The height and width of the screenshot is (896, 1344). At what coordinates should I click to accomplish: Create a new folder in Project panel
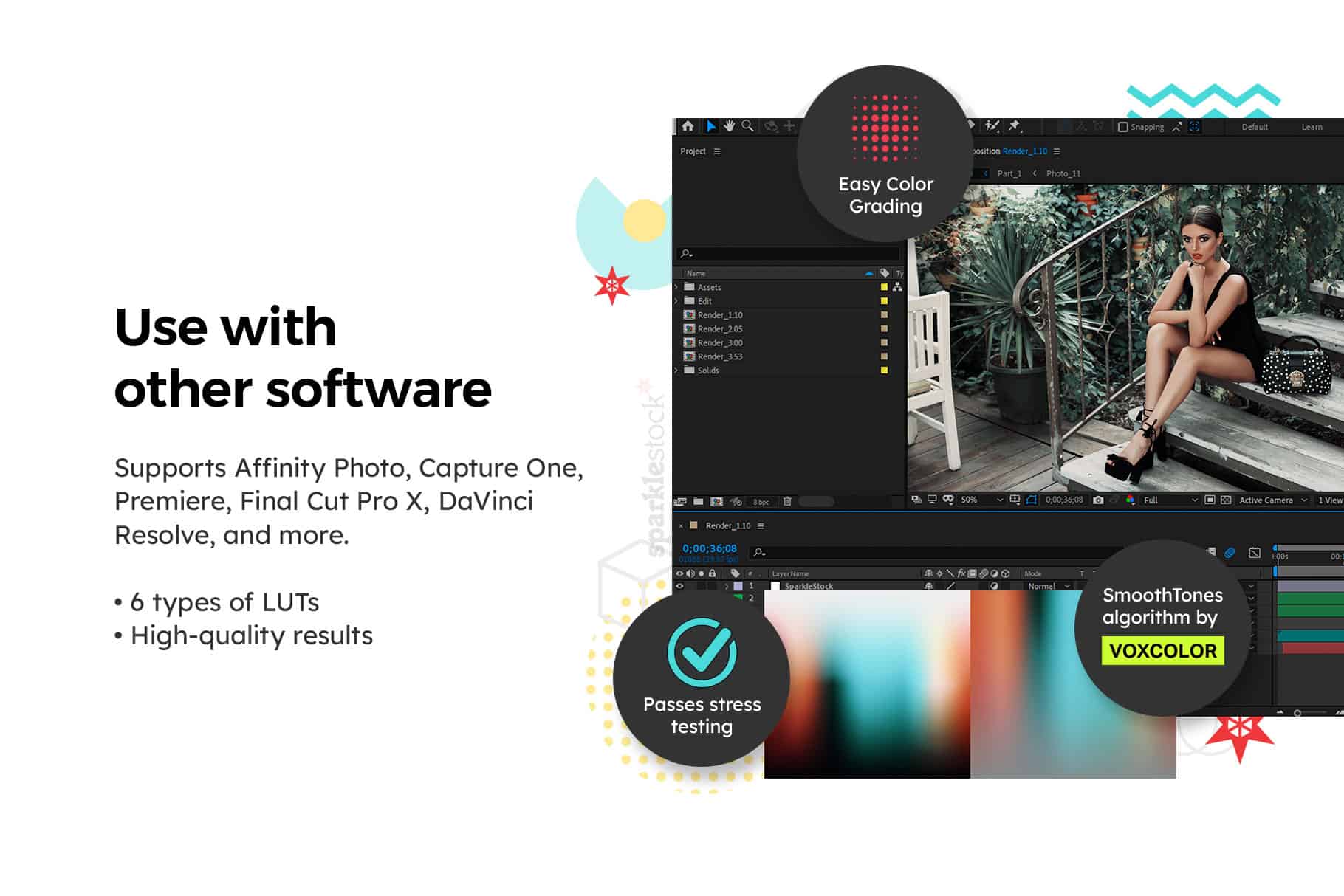(698, 501)
